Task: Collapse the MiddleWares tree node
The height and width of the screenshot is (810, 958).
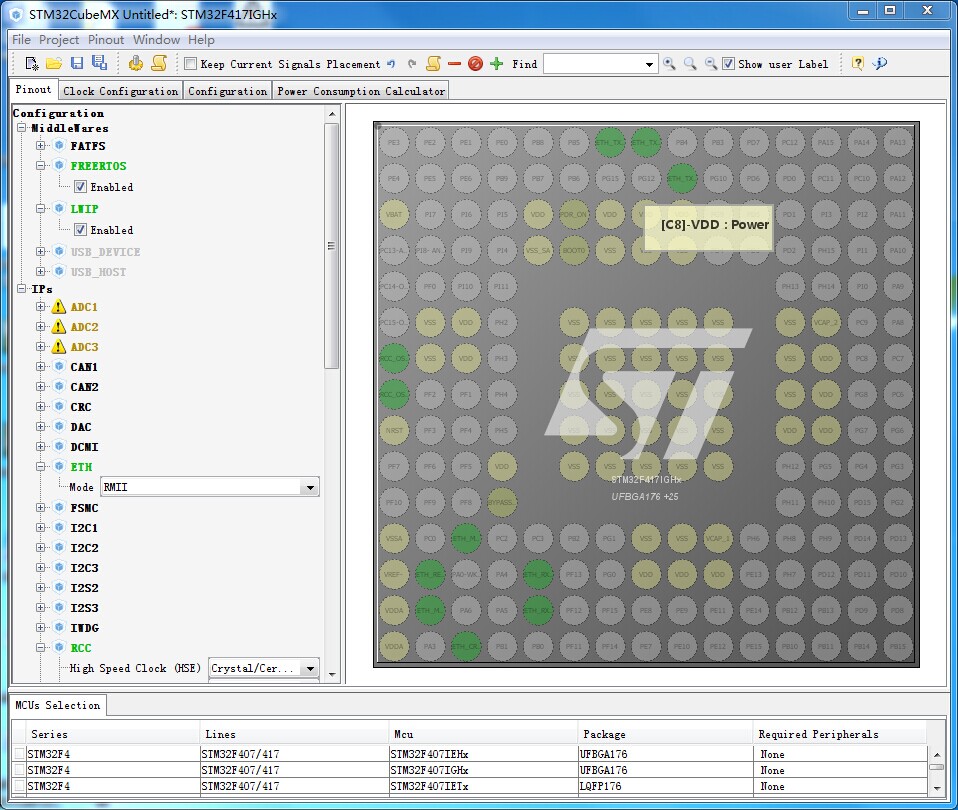Action: point(21,128)
